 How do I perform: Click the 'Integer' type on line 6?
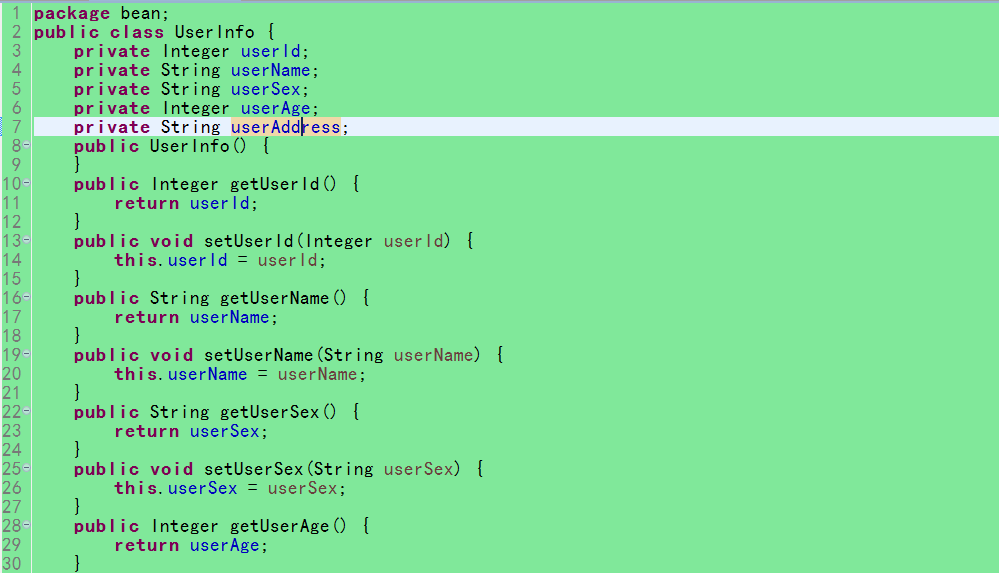tap(195, 108)
